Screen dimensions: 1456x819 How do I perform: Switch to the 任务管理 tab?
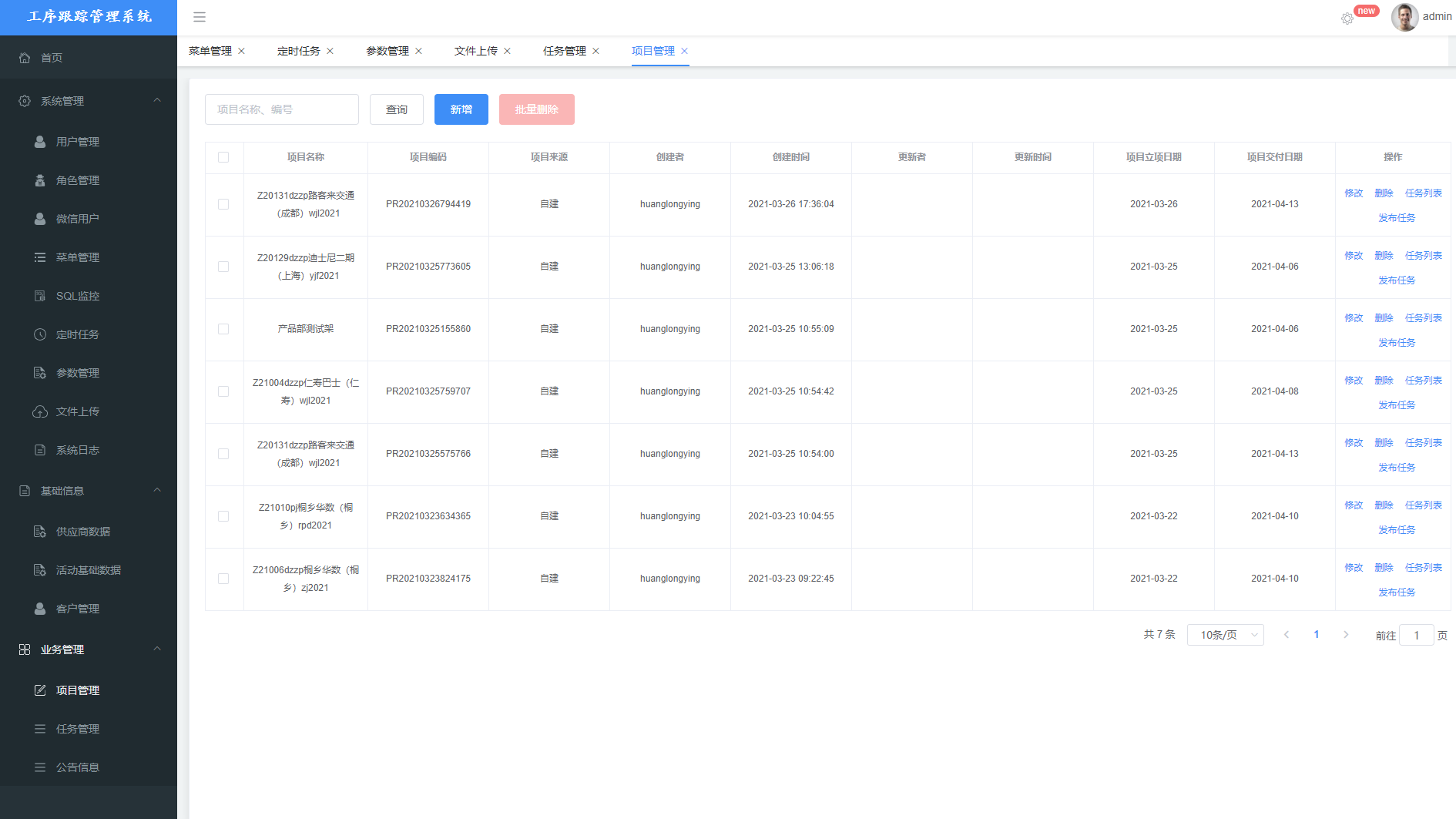click(564, 51)
